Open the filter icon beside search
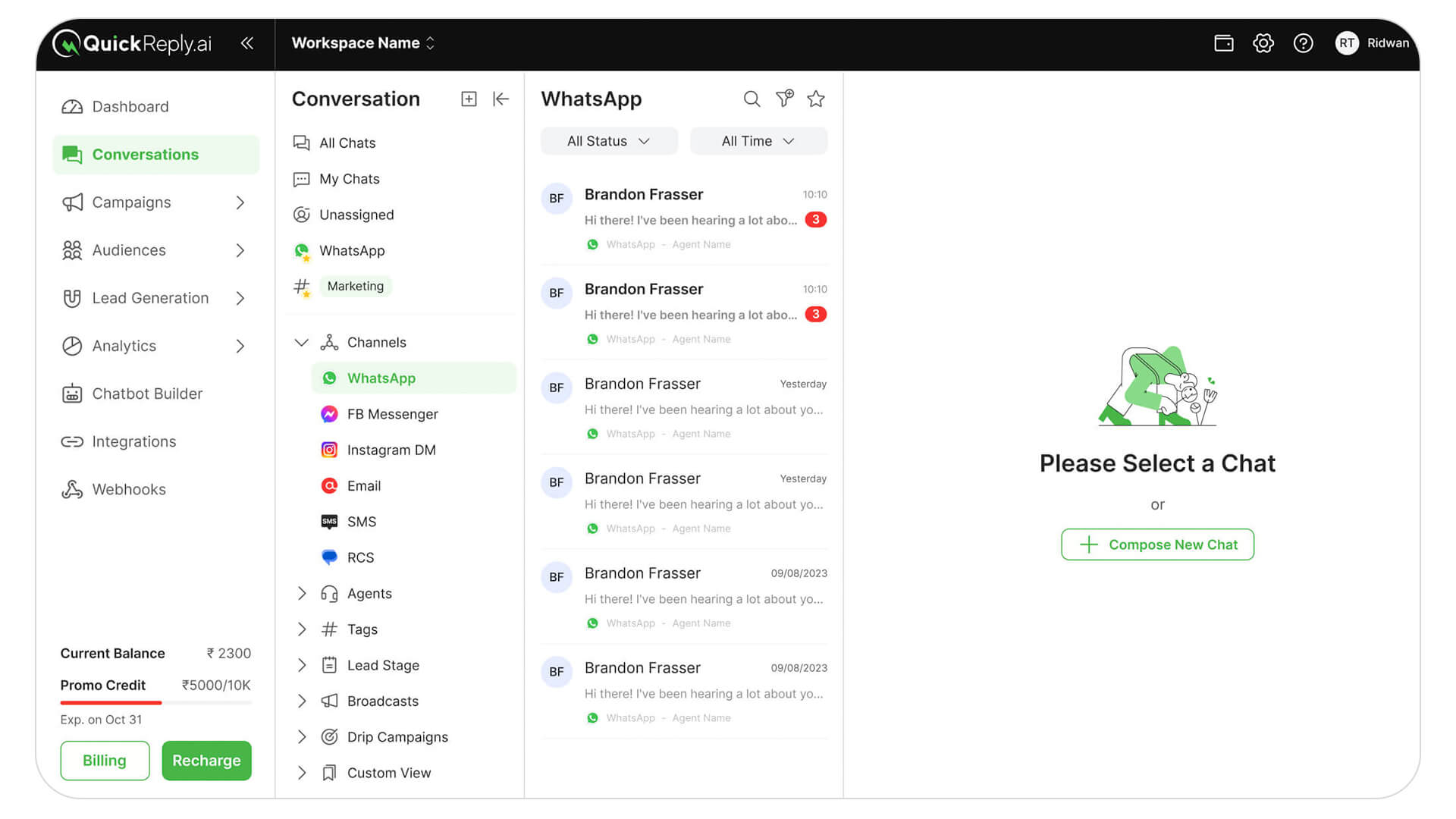The height and width of the screenshot is (819, 1456). pyautogui.click(x=784, y=99)
